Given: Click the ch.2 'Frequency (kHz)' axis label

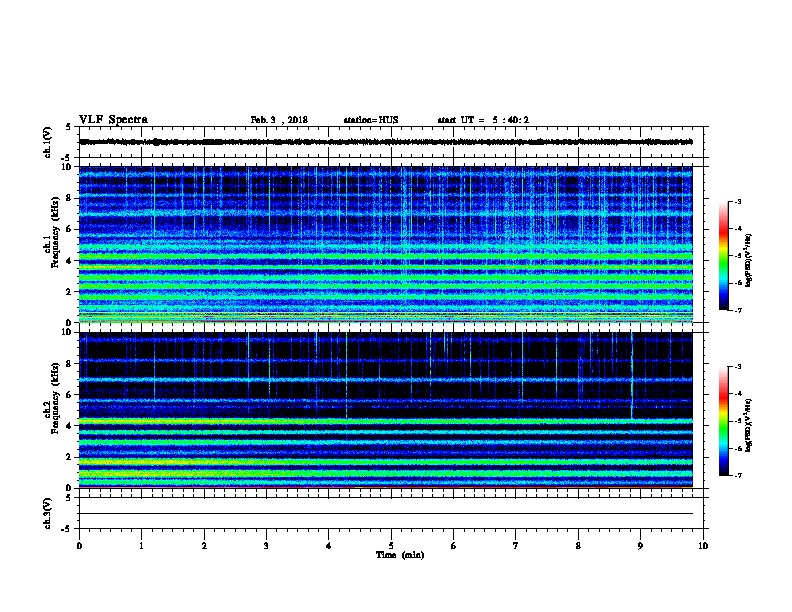Looking at the screenshot, I should (x=55, y=398).
